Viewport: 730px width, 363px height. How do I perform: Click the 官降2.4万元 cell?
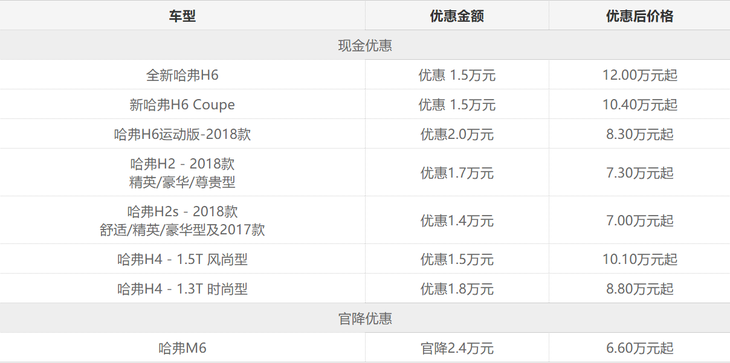point(457,348)
